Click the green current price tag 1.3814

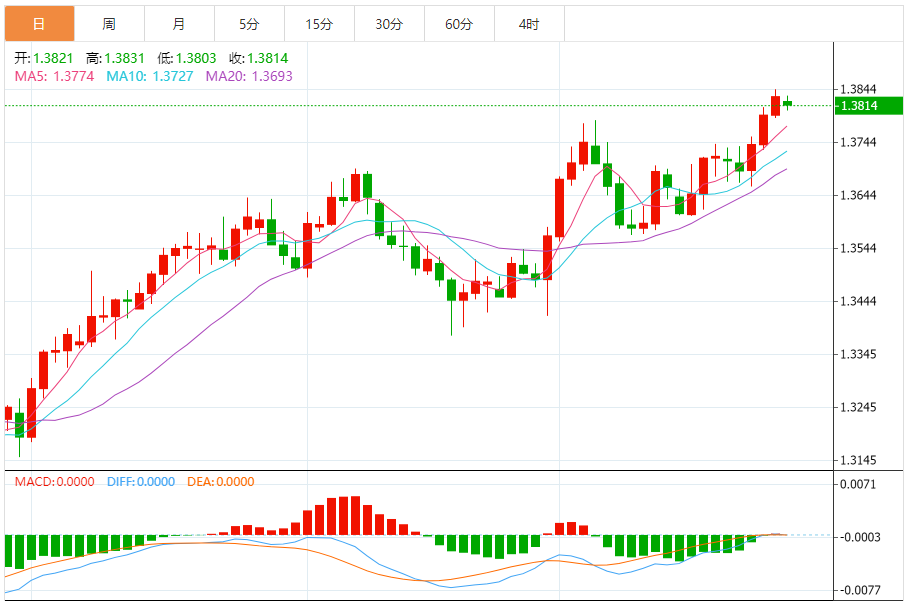869,106
